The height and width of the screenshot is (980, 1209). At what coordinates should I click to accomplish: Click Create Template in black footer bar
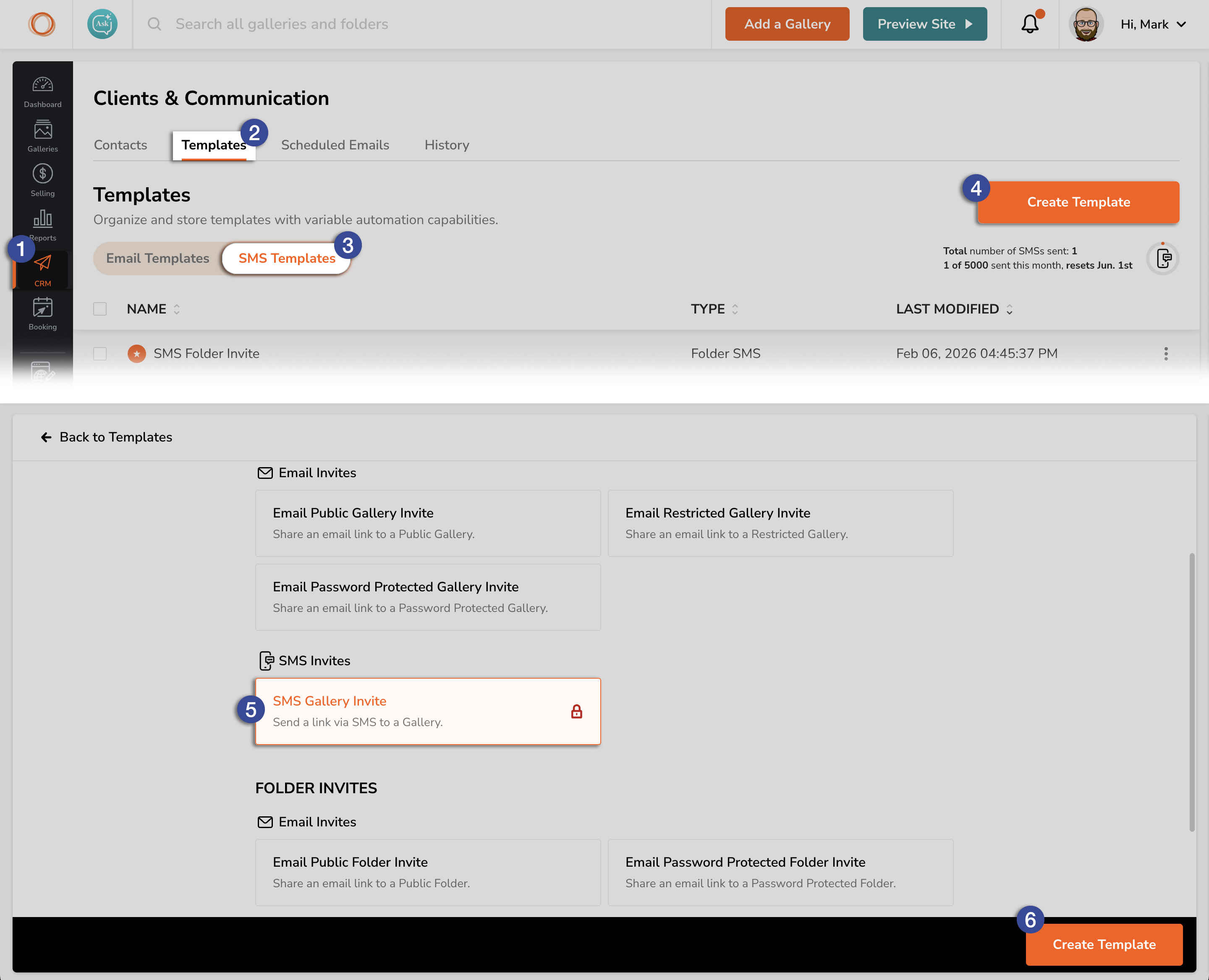pos(1104,944)
